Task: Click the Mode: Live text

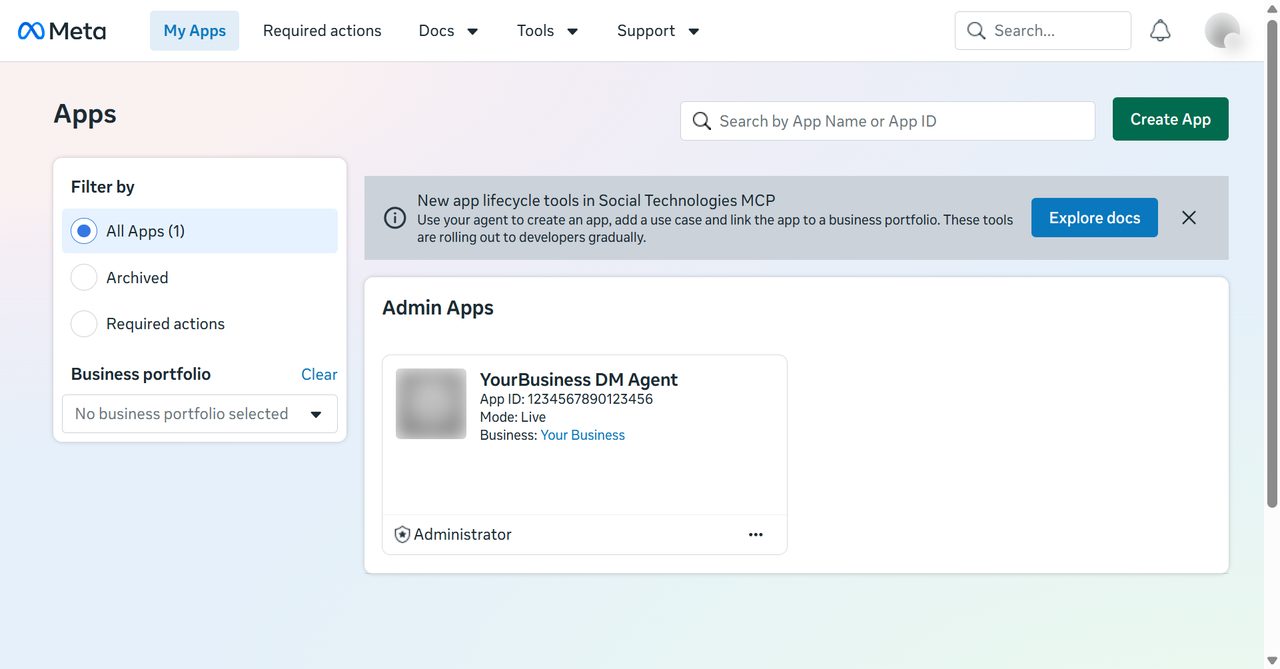Action: pyautogui.click(x=513, y=417)
